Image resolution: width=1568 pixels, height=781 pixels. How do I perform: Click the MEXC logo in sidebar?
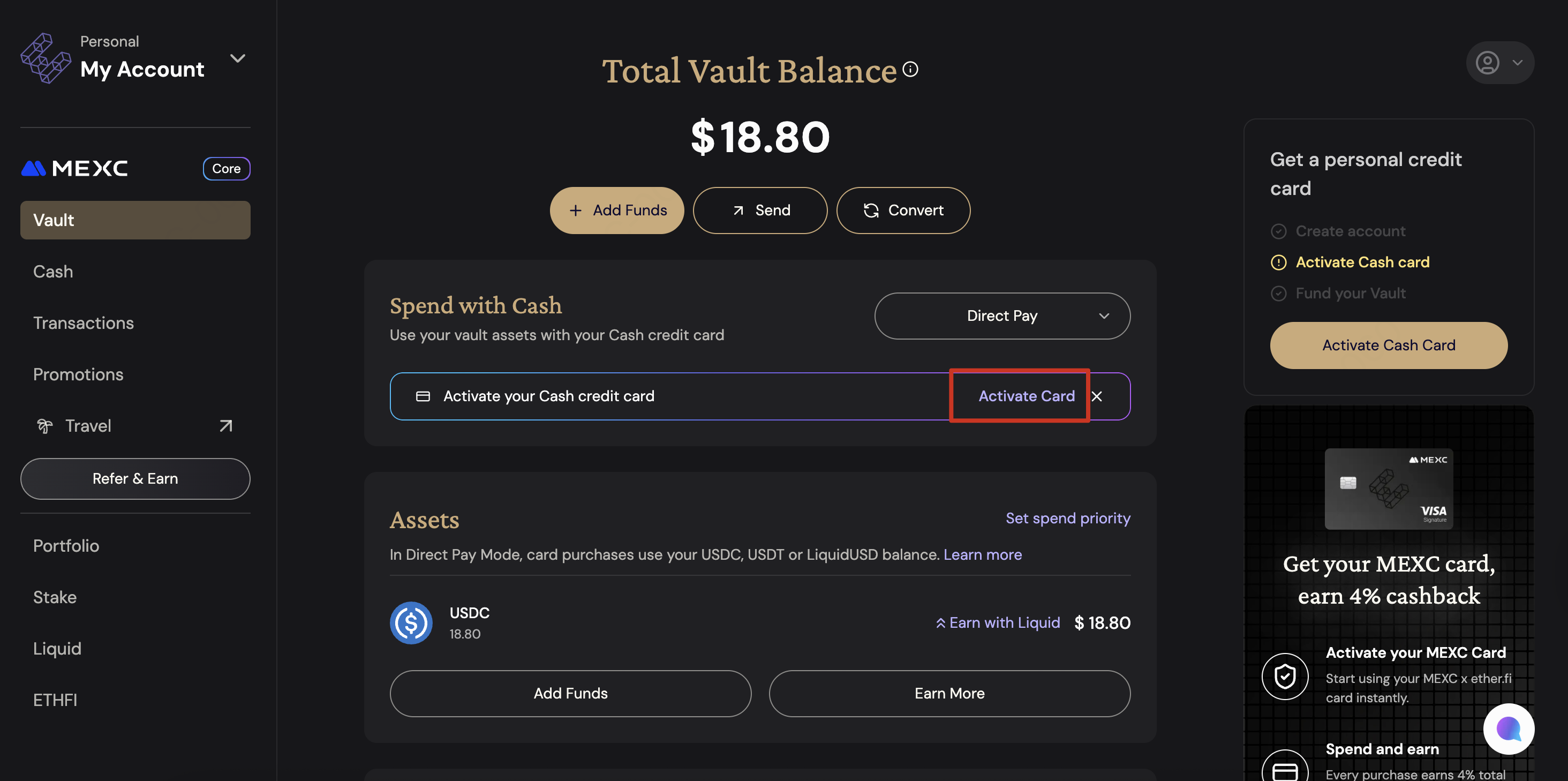[x=75, y=169]
